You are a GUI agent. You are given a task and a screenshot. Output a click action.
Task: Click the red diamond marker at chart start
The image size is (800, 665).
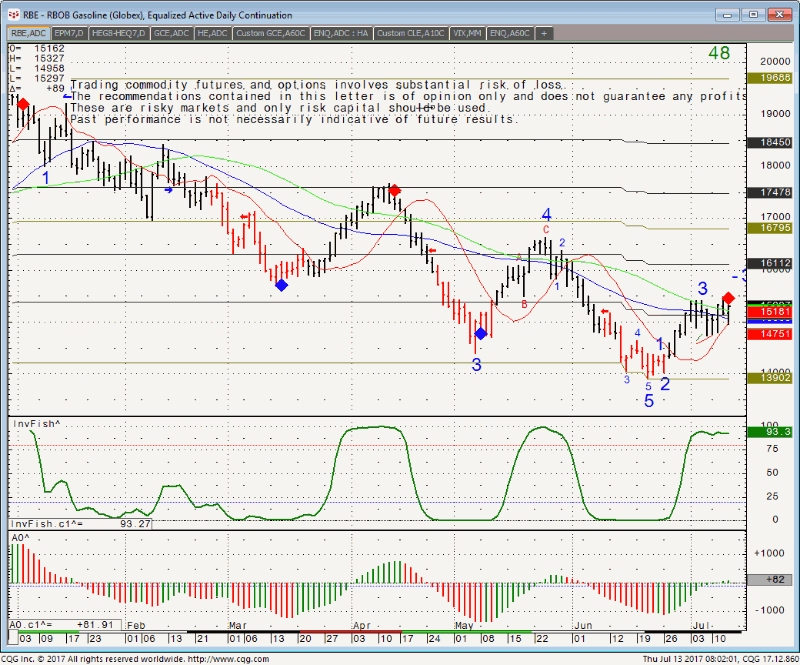[23, 105]
